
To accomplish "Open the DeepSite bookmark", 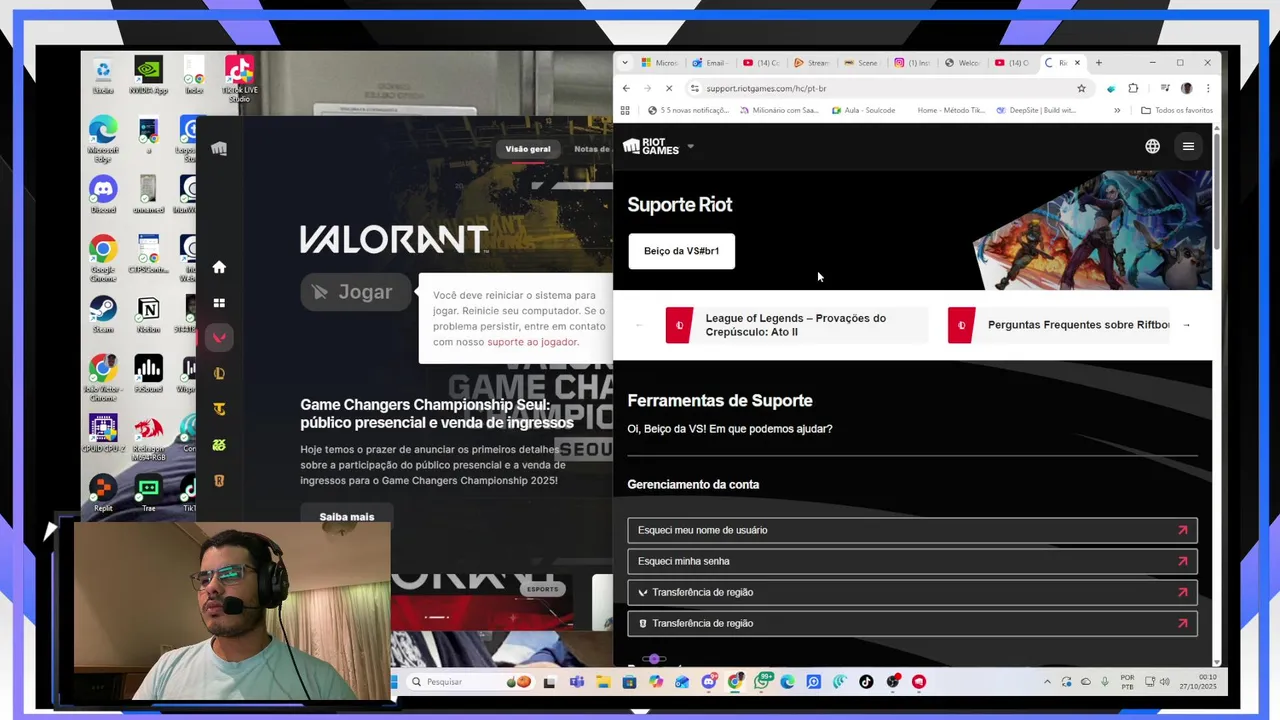I will coord(1035,110).
